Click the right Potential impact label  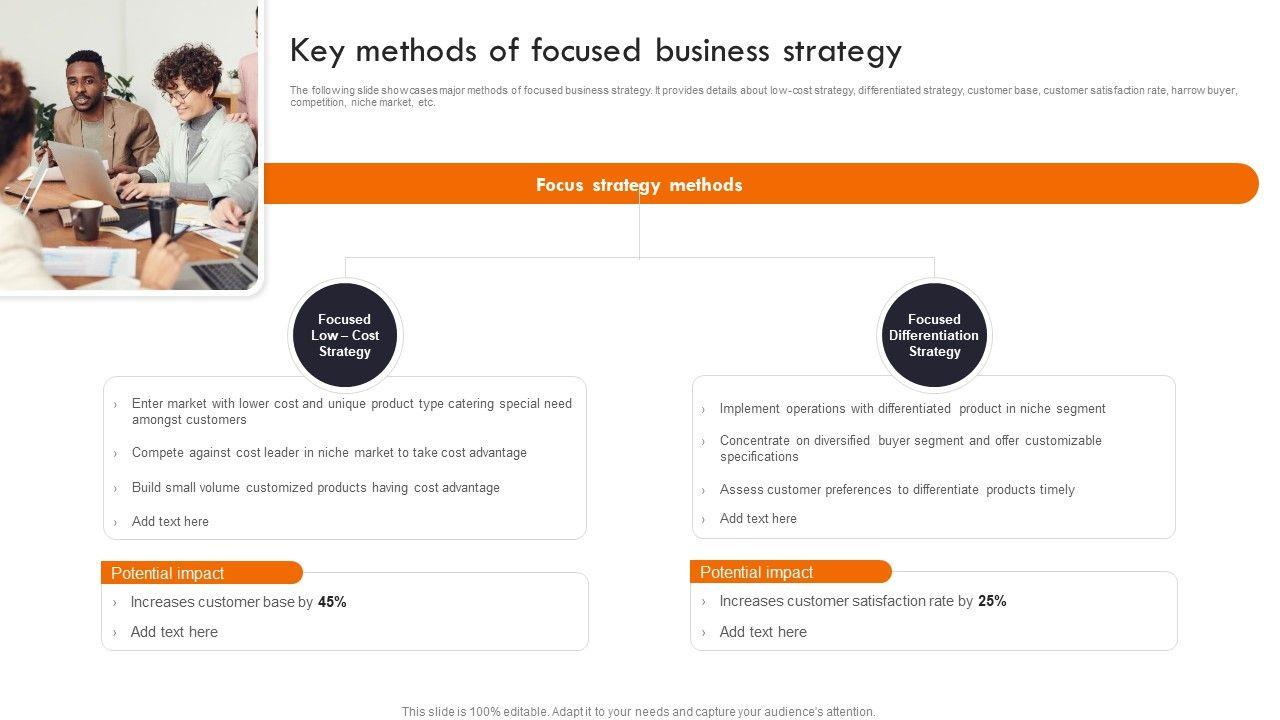point(757,572)
